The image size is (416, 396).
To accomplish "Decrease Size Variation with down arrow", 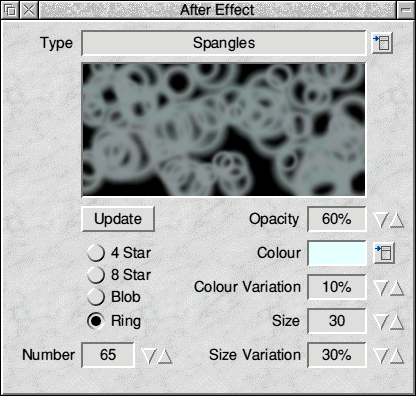I will click(x=380, y=356).
